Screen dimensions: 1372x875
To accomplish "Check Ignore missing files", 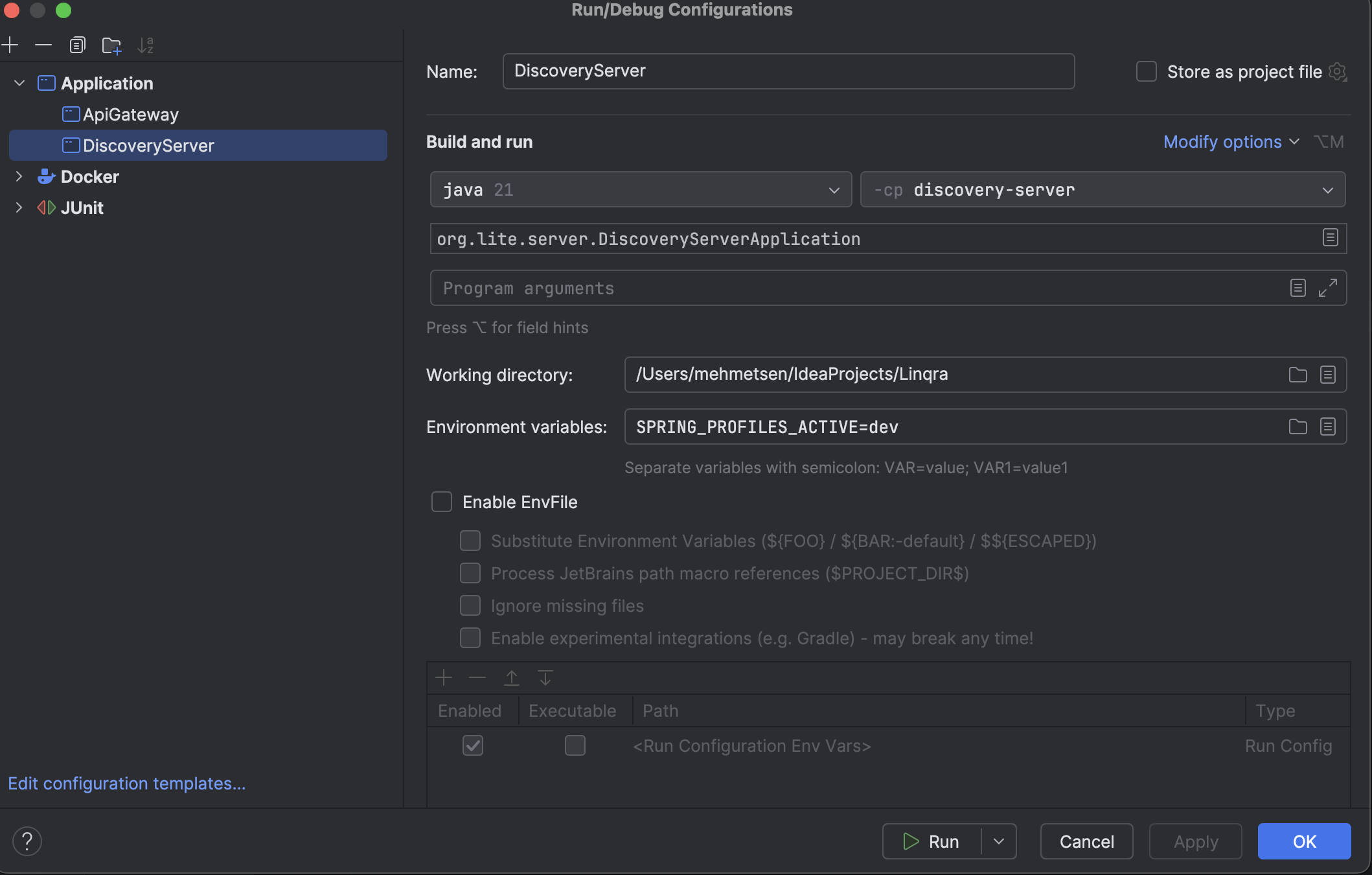I will pyautogui.click(x=470, y=605).
